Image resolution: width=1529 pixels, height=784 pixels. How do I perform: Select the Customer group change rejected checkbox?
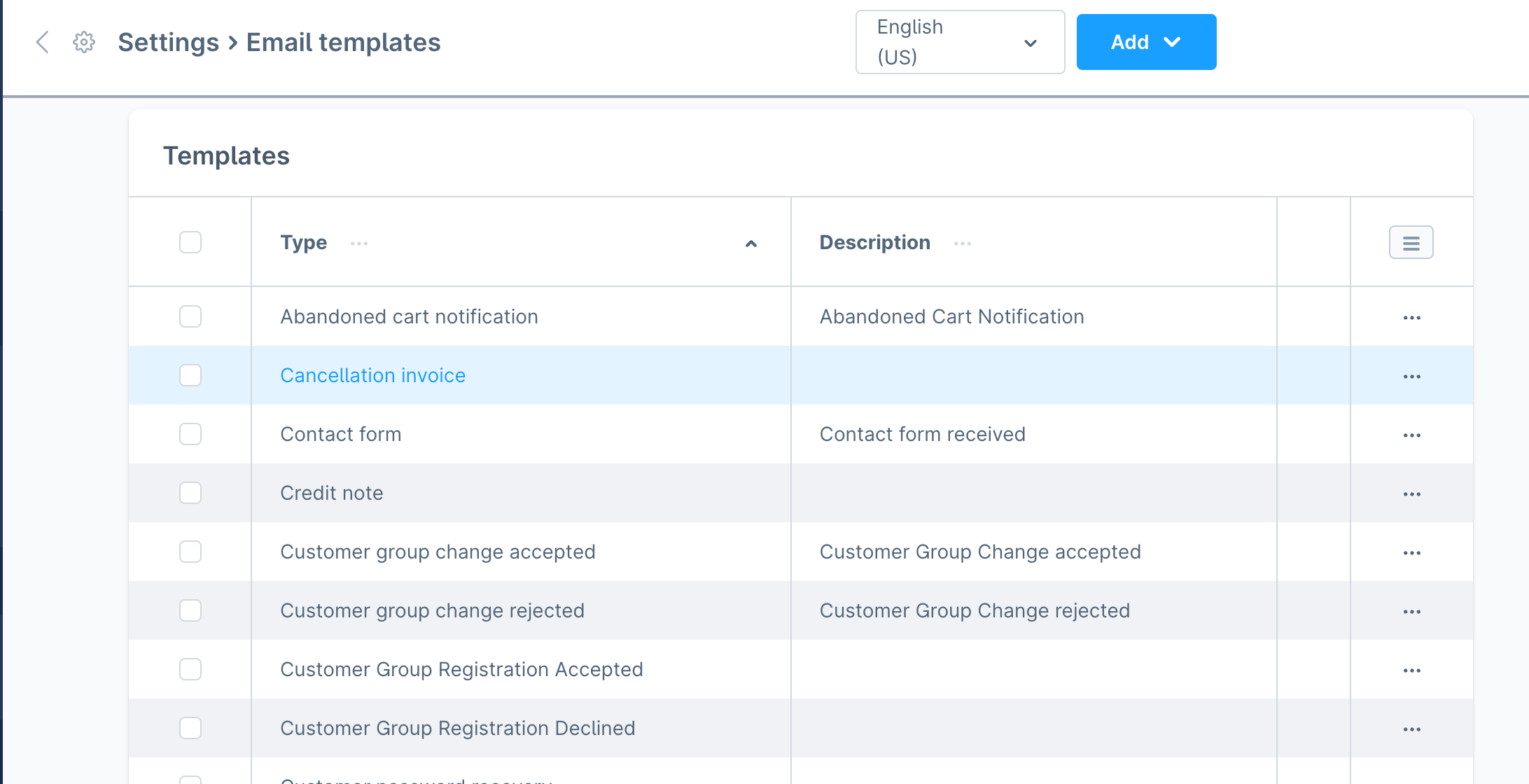tap(190, 610)
